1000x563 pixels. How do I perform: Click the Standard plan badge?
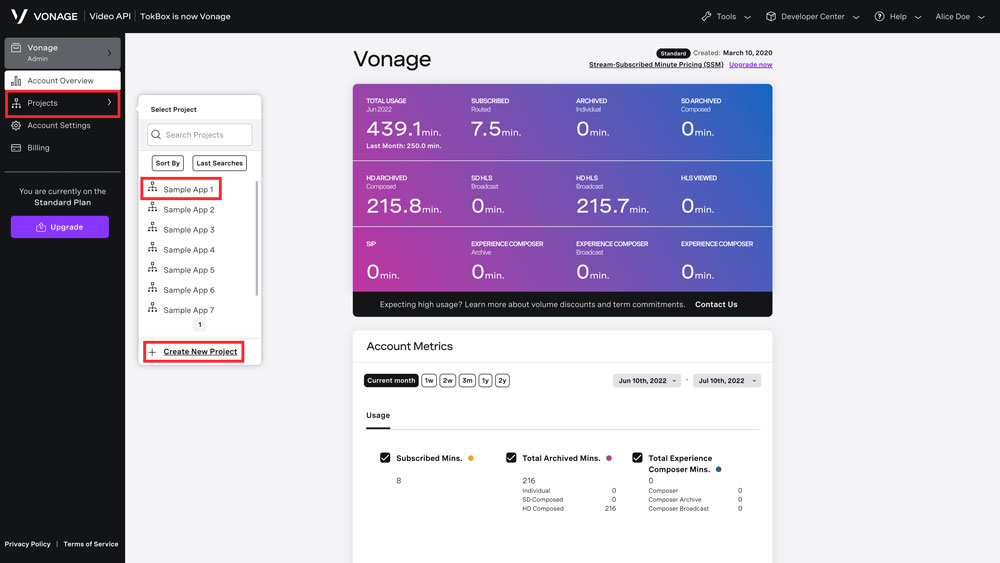pyautogui.click(x=673, y=54)
